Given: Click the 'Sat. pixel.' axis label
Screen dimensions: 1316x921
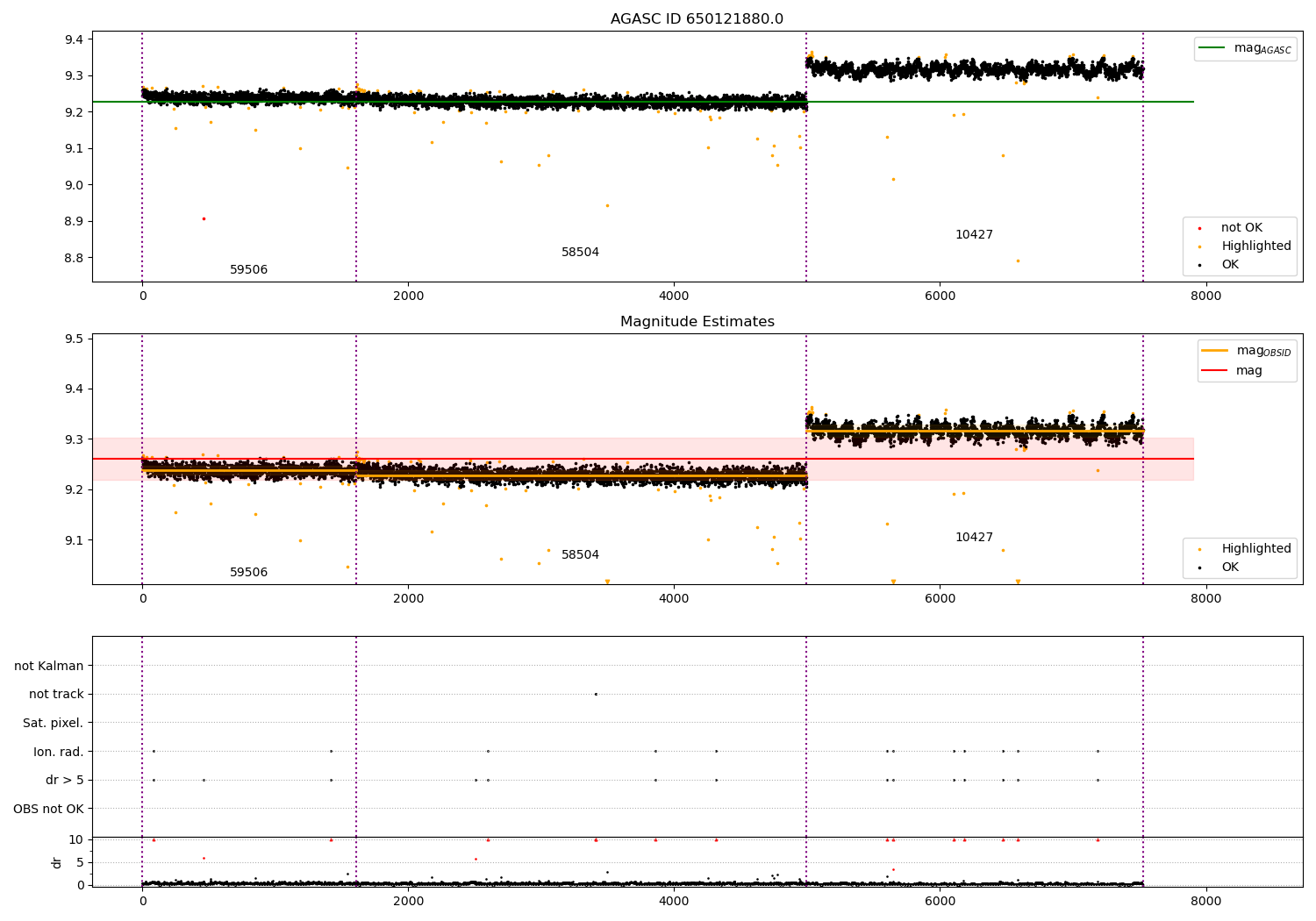Looking at the screenshot, I should coord(53,724).
